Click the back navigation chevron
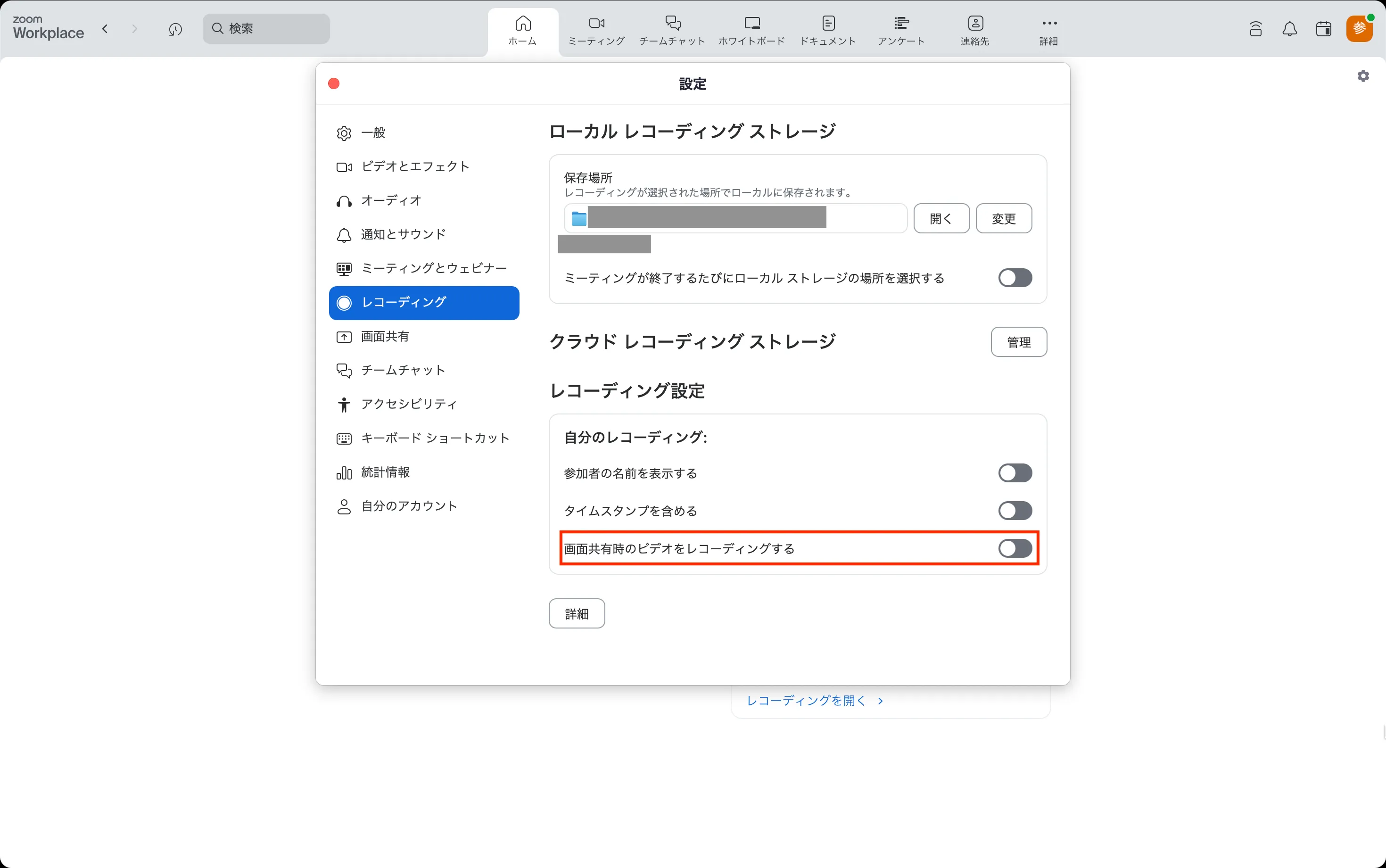Screen dimensions: 1386x868 [x=105, y=29]
